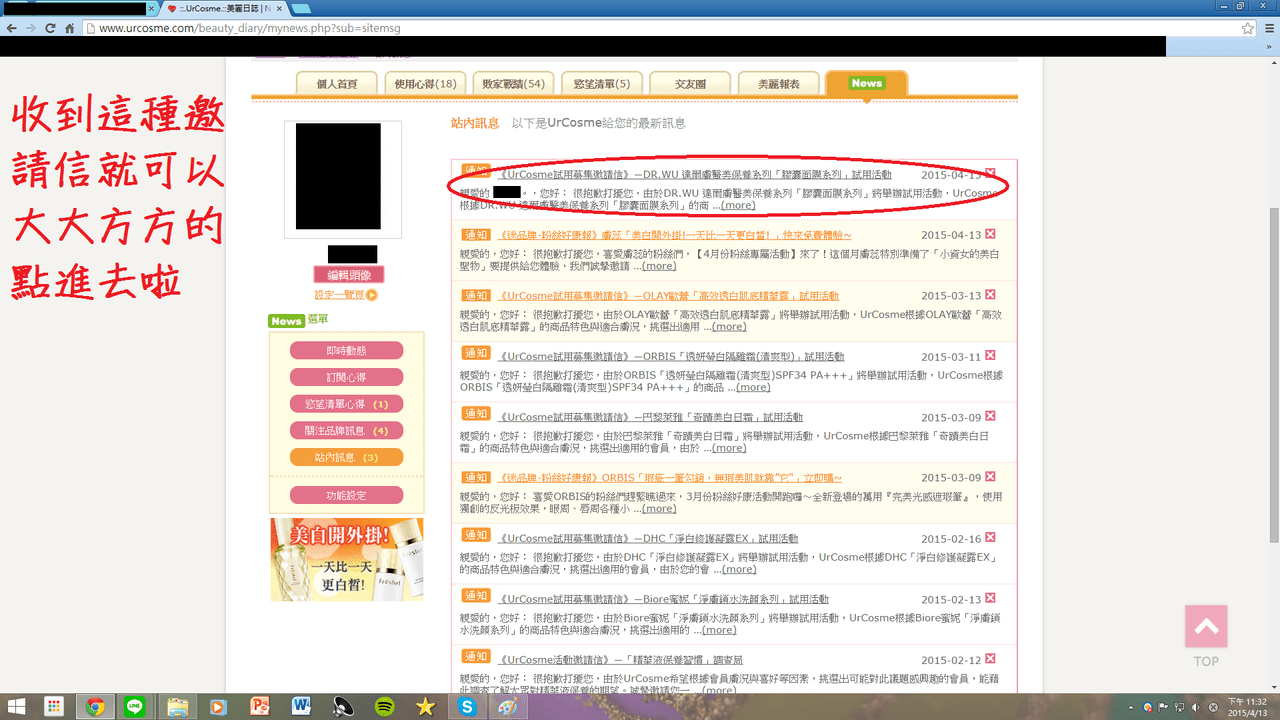Select 站內訊息 (3) in the menu
The height and width of the screenshot is (720, 1280).
(346, 457)
